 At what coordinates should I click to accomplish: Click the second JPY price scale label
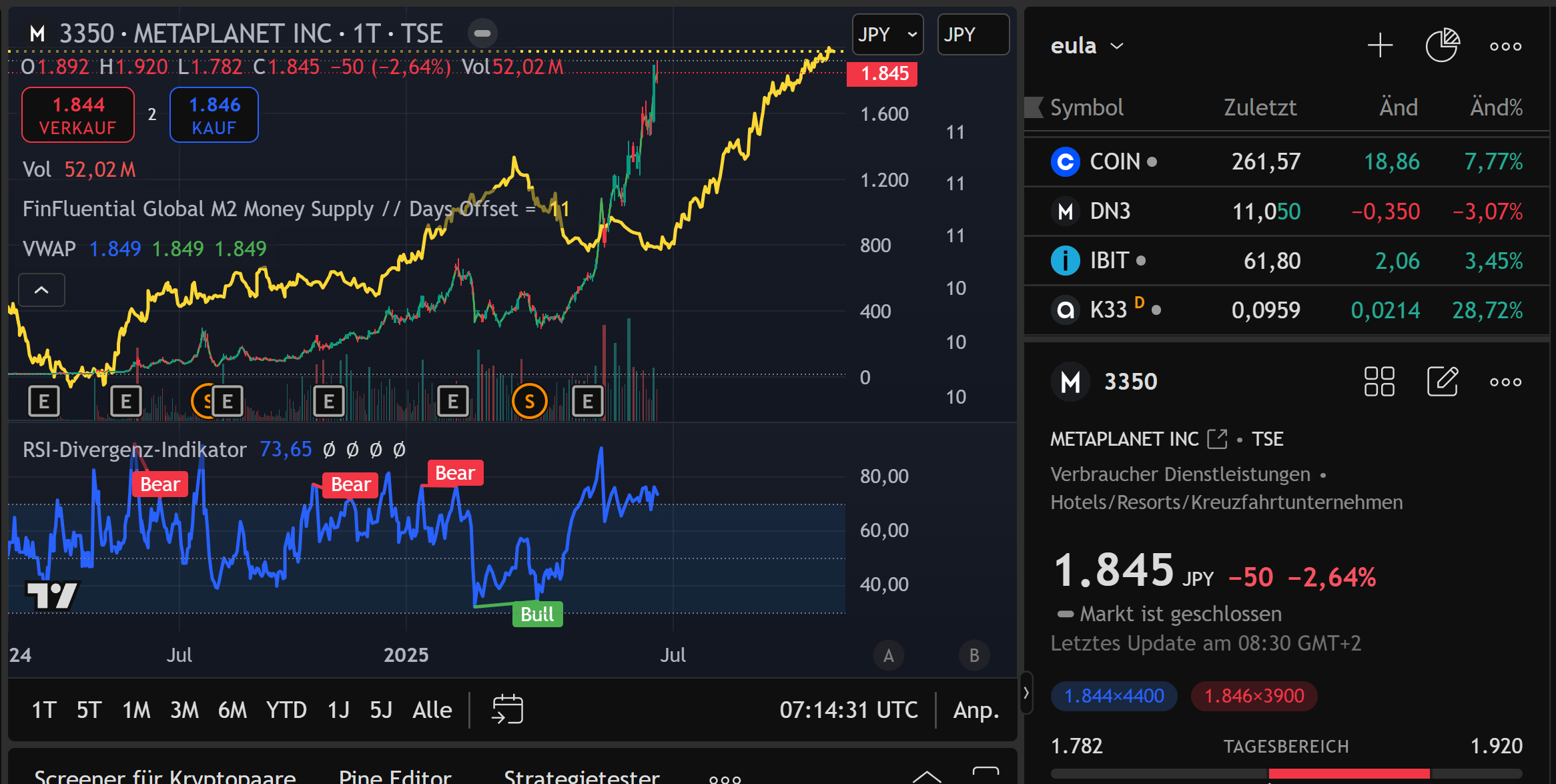coord(973,34)
